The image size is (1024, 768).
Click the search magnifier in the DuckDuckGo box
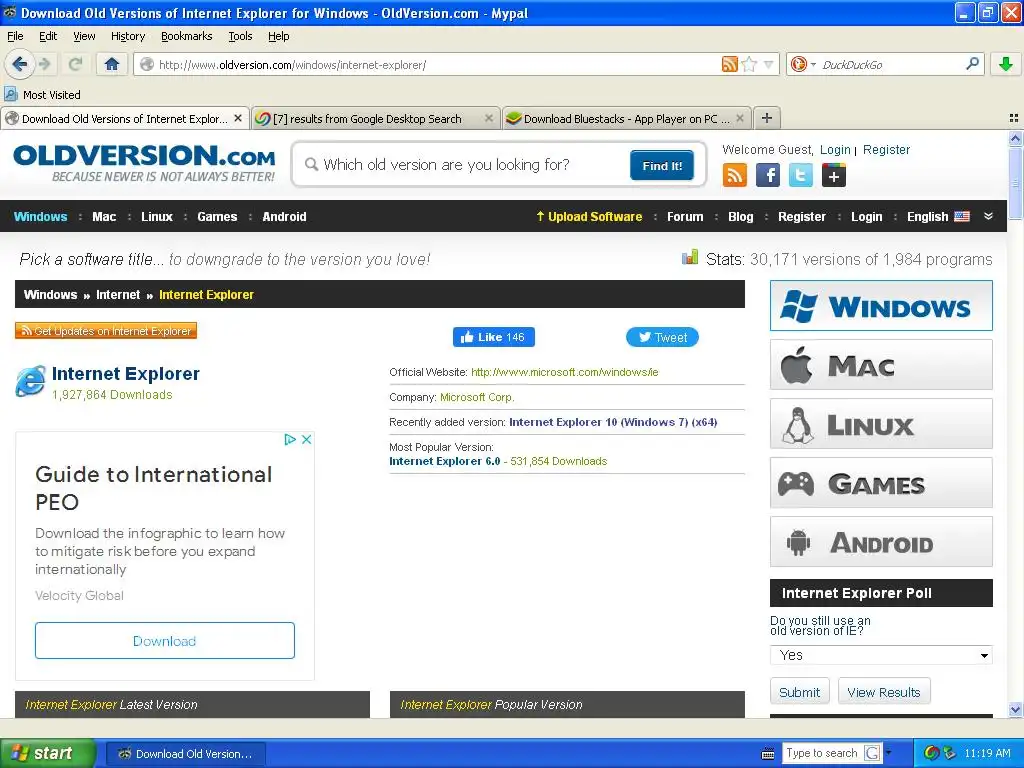972,64
